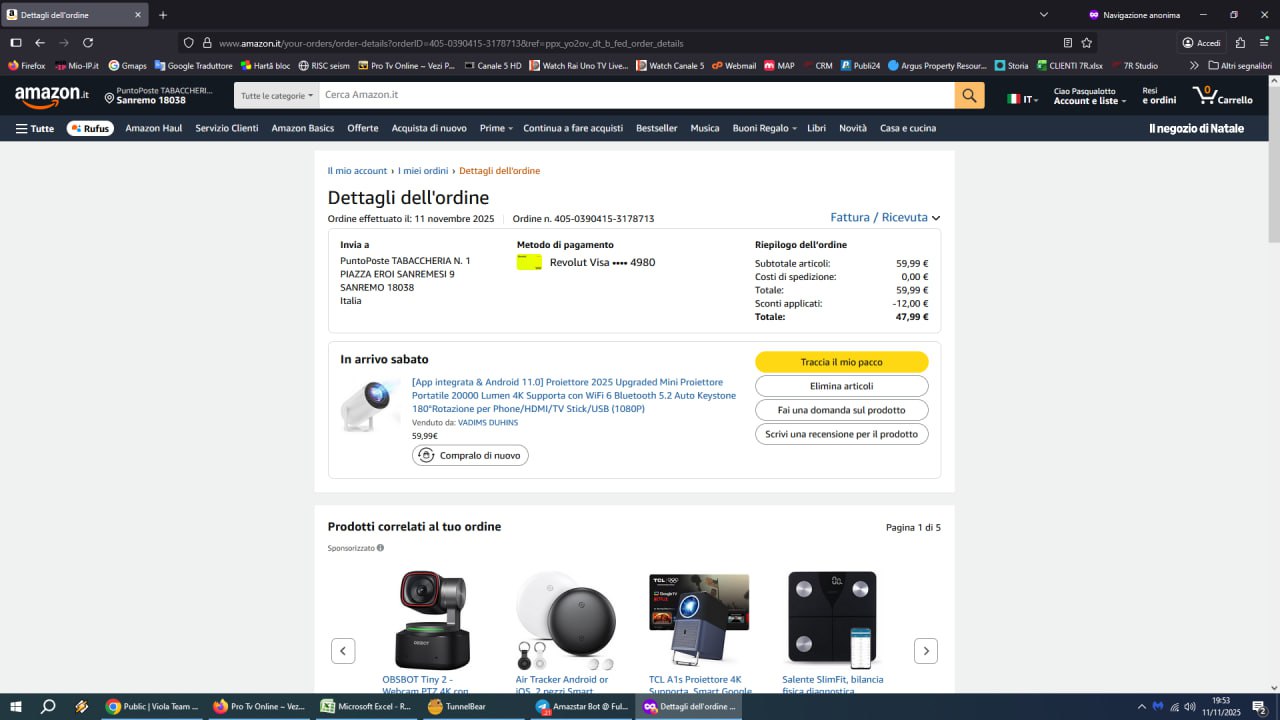Click the orange search magnifier button
This screenshot has height=720, width=1280.
click(x=969, y=95)
